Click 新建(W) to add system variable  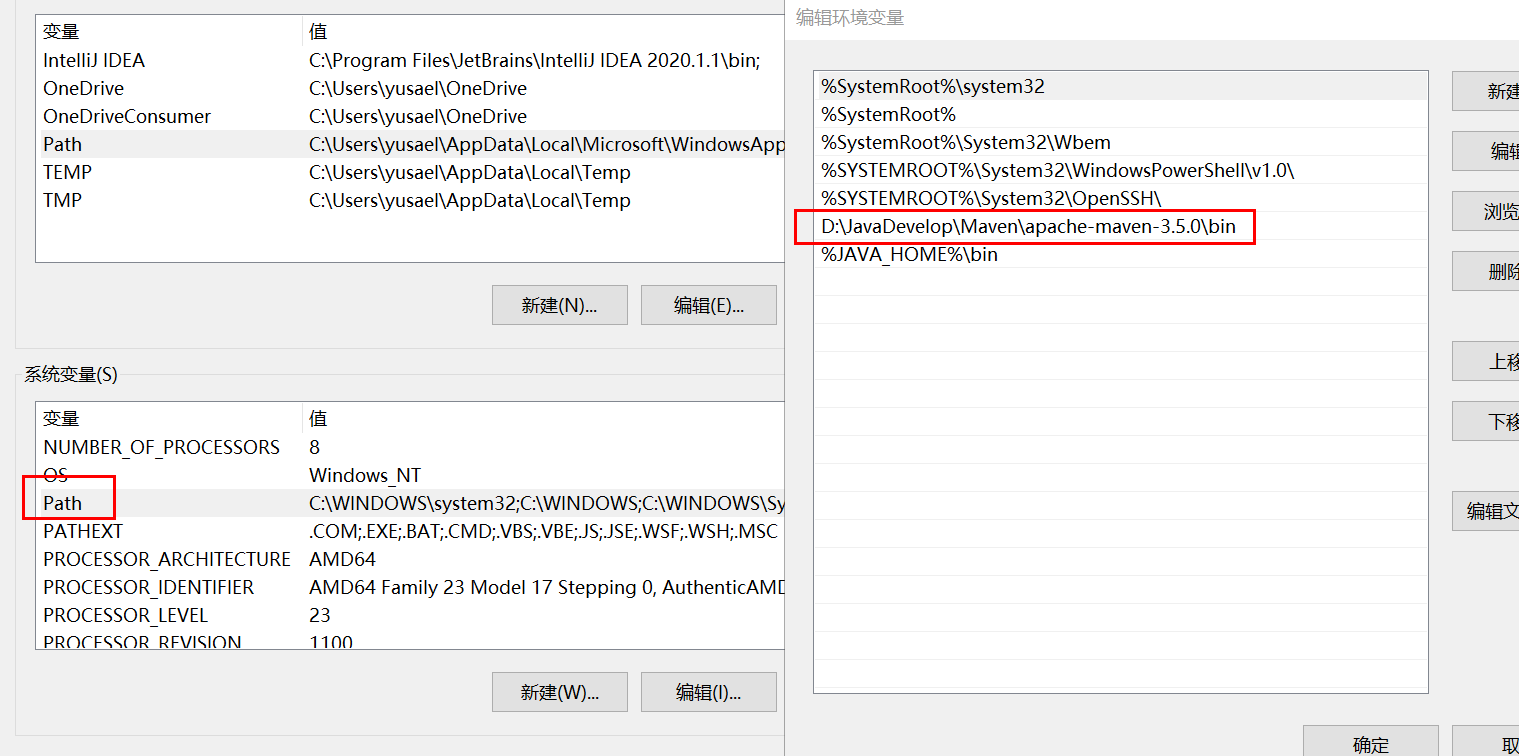pos(559,691)
